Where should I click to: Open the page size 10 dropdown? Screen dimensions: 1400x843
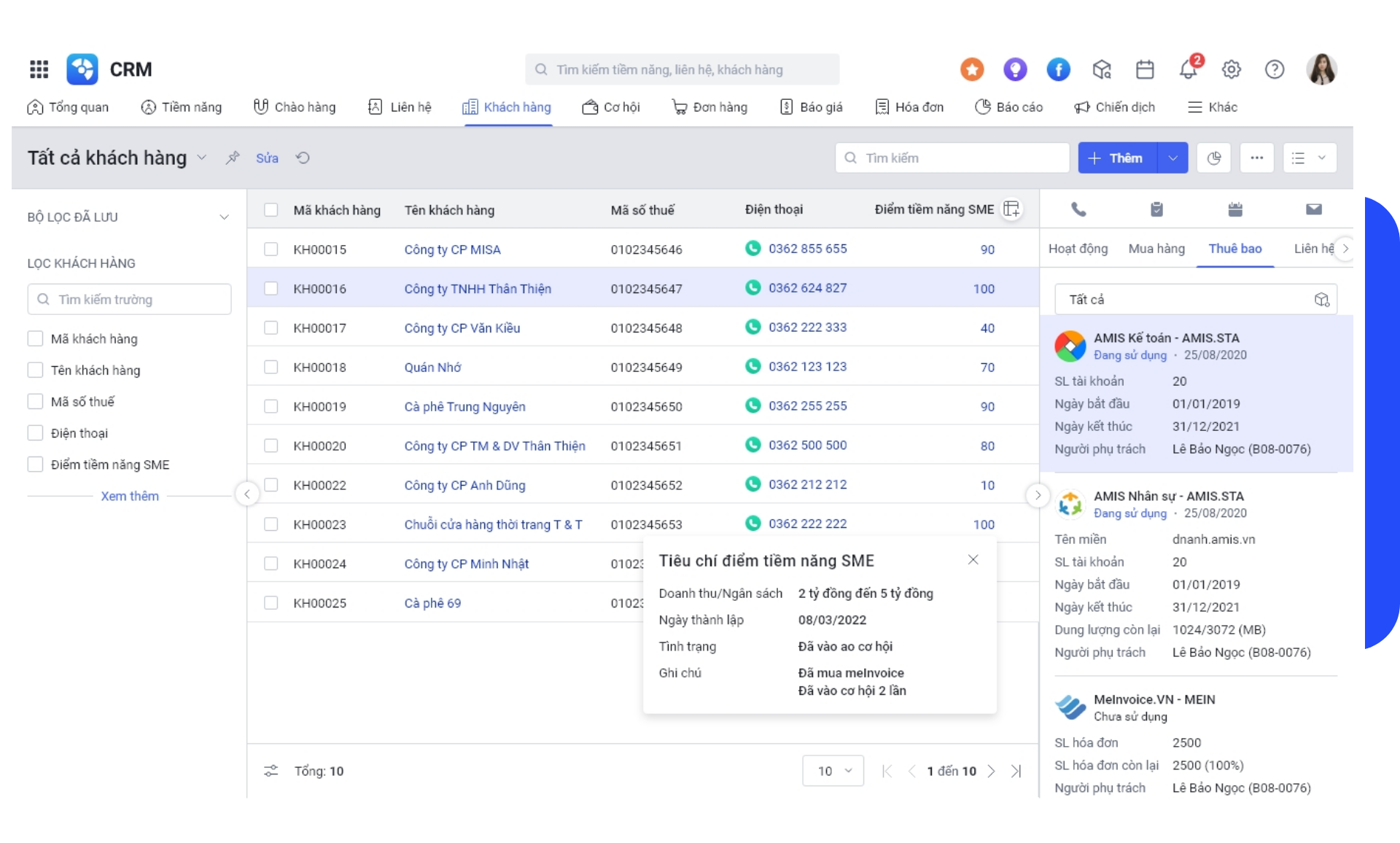click(x=833, y=771)
